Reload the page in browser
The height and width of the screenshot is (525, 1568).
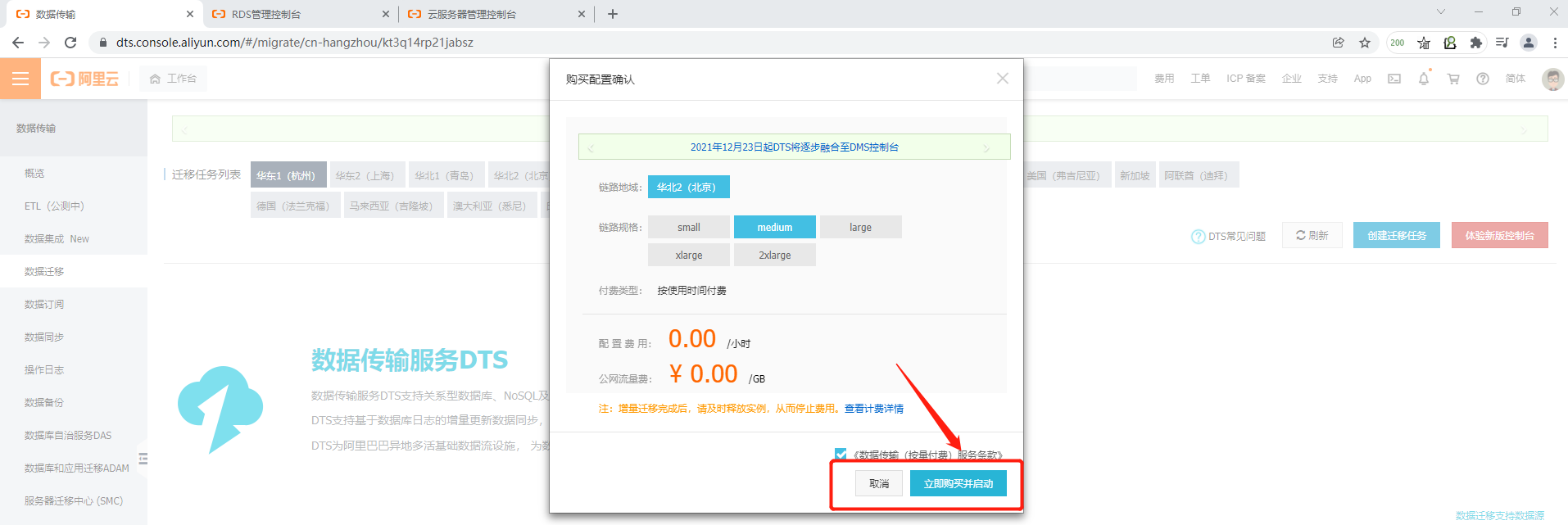point(70,43)
